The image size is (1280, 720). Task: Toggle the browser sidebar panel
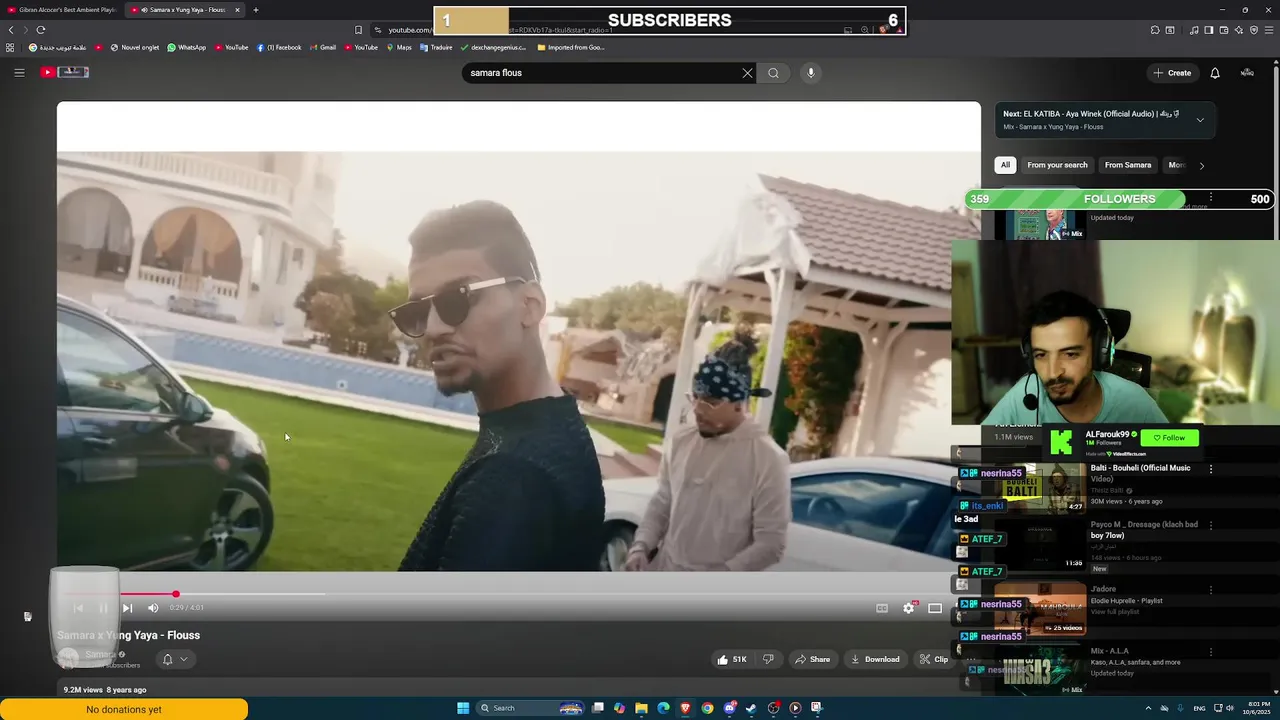tap(1209, 30)
